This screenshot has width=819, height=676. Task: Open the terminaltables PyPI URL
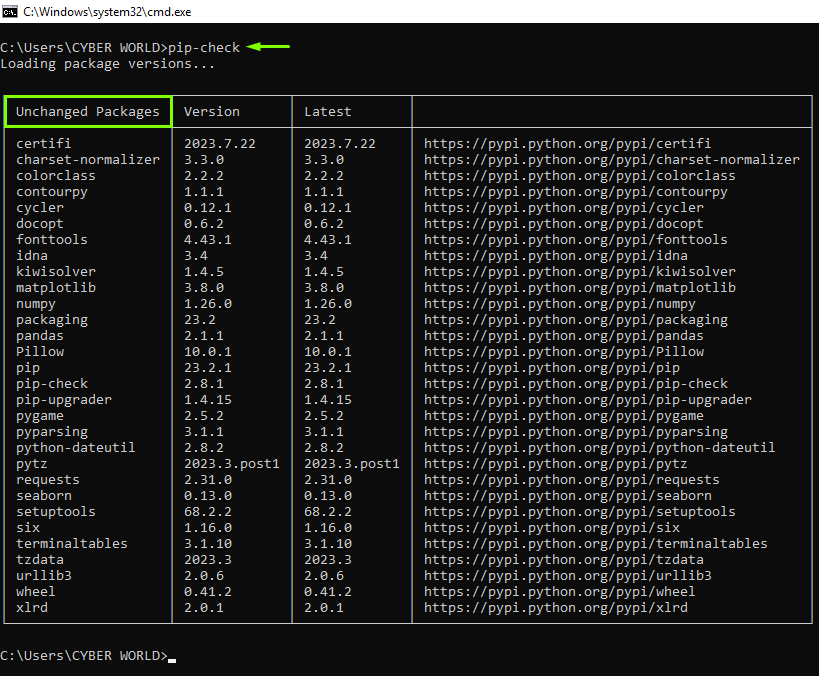point(595,544)
